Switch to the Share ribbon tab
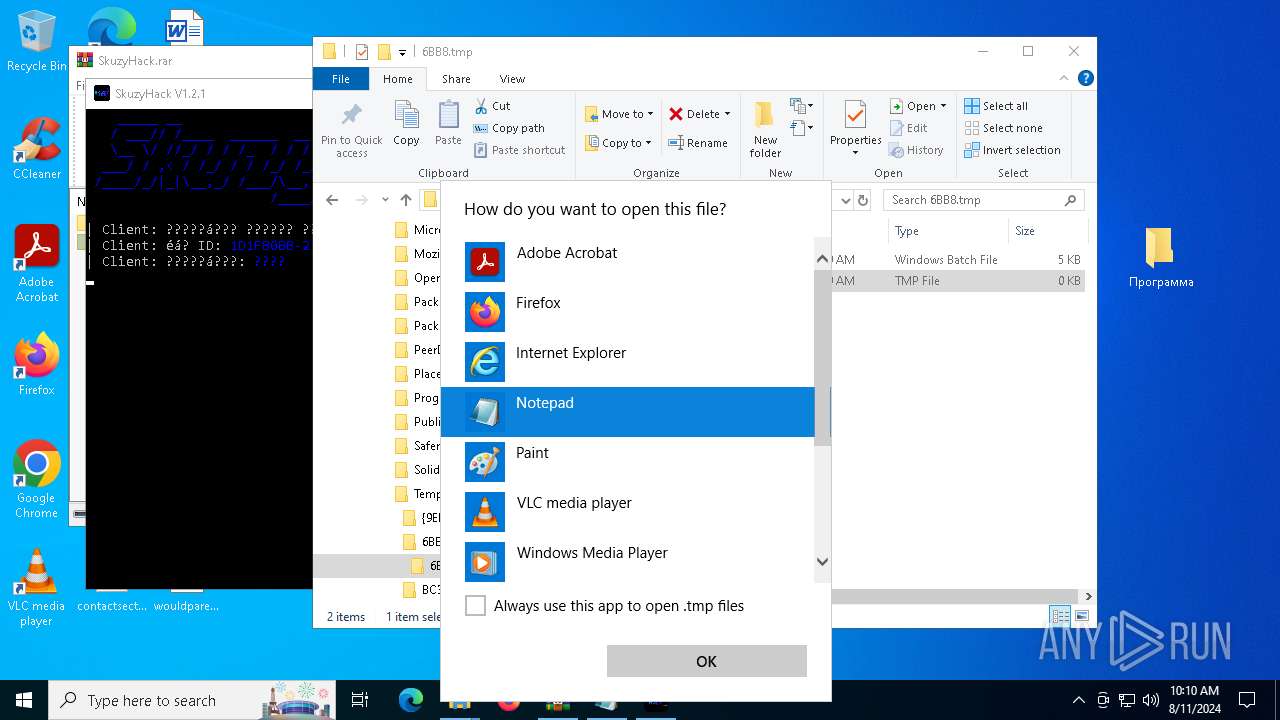 click(456, 79)
